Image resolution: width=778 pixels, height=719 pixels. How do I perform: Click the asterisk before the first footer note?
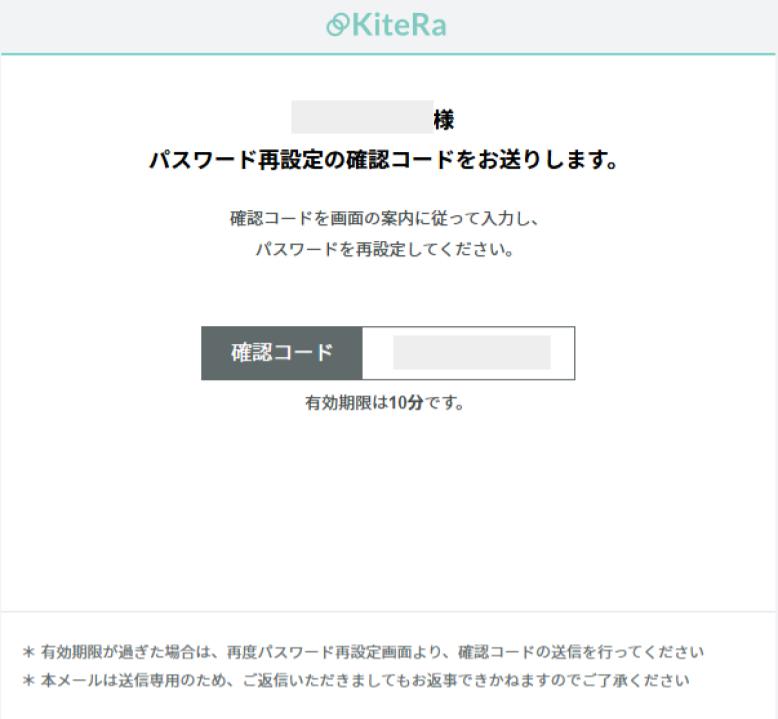[x=29, y=653]
